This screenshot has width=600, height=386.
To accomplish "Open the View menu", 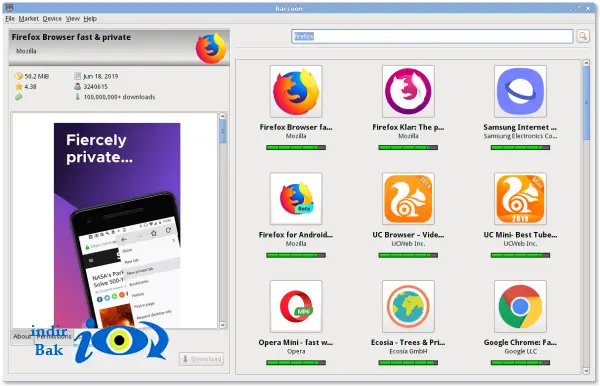I will [73, 18].
